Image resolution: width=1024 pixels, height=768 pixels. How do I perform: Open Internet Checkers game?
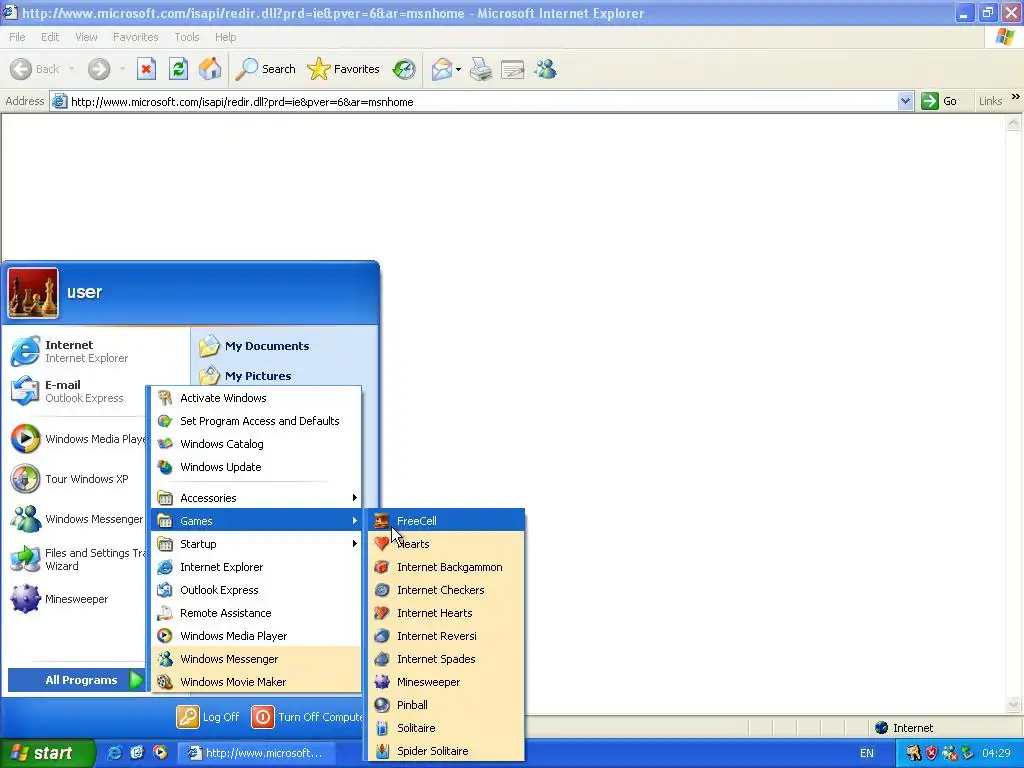[x=446, y=590]
